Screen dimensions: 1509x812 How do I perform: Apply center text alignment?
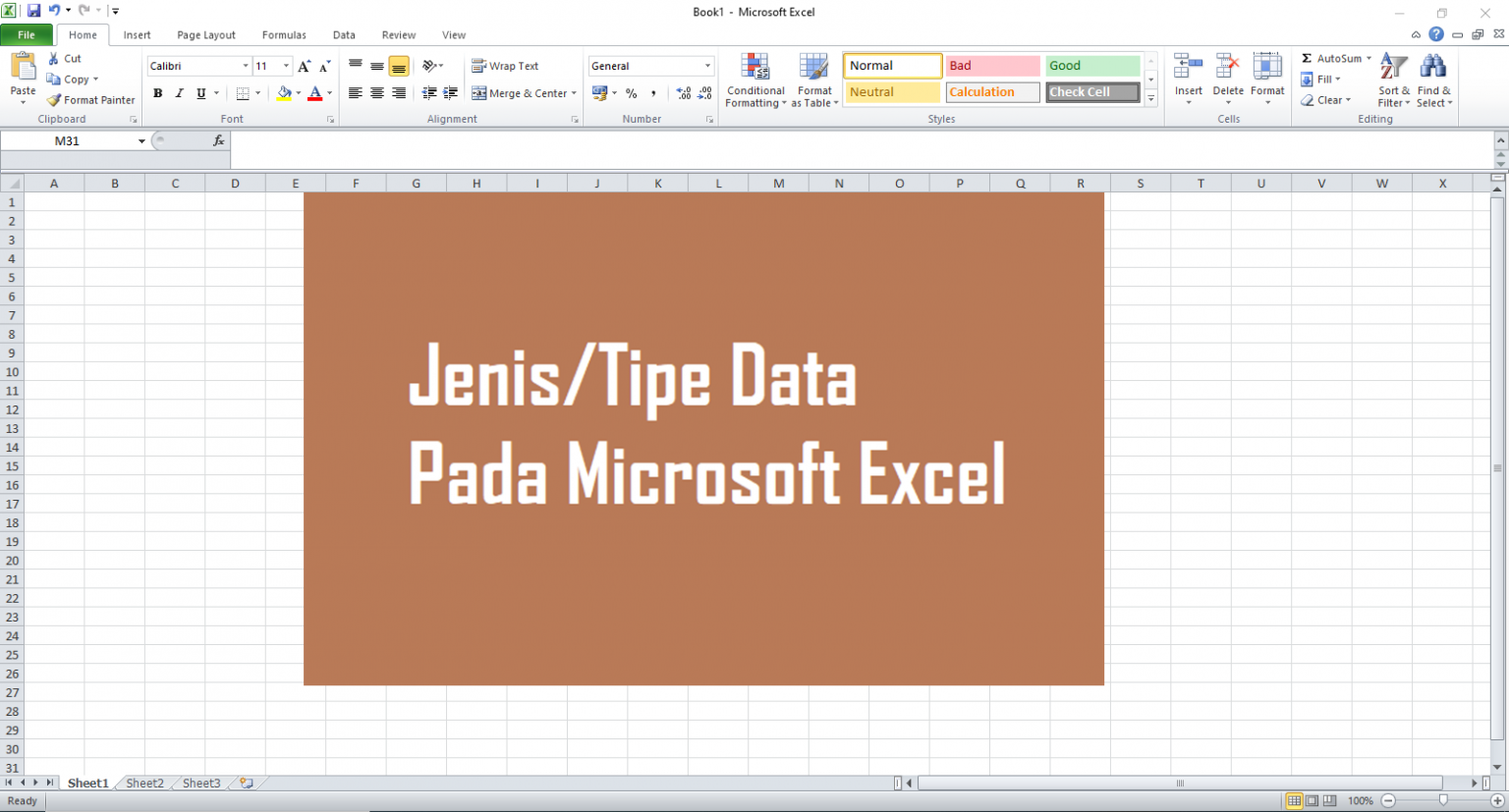376,93
